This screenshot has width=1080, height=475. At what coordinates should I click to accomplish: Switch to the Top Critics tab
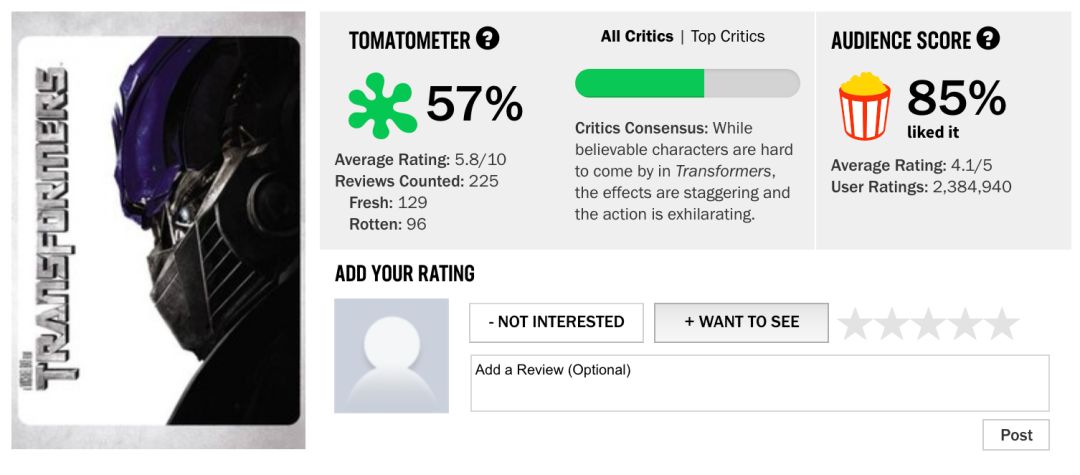click(727, 37)
